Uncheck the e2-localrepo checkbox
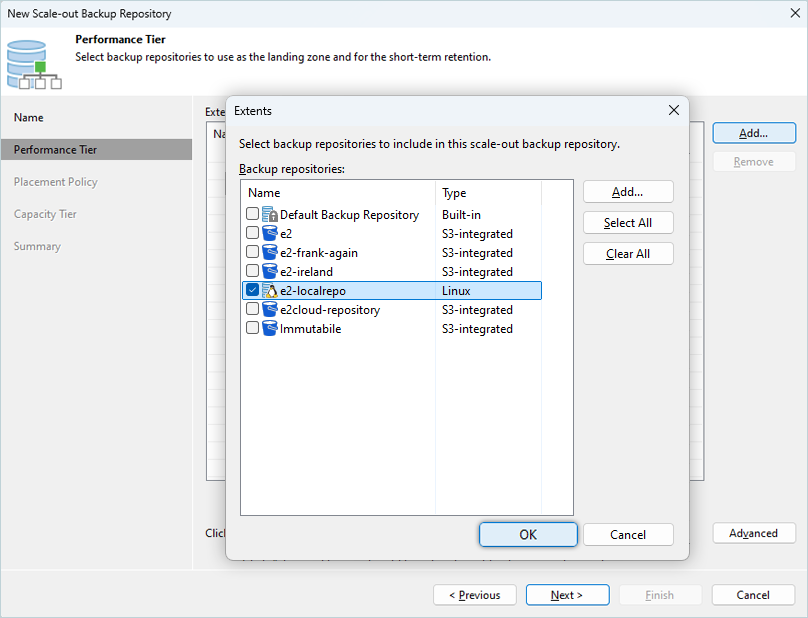Viewport: 808px width, 618px height. (x=253, y=291)
